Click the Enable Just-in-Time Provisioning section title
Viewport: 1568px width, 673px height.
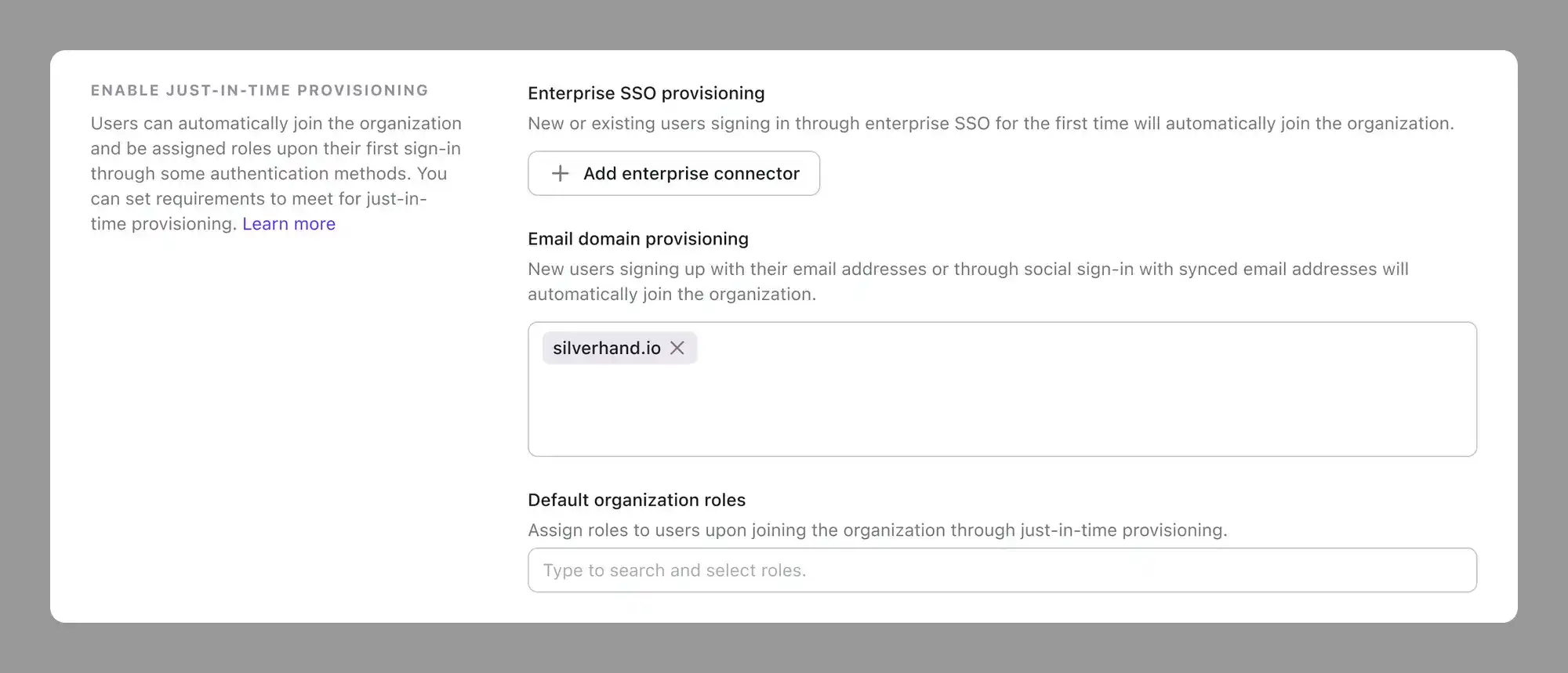click(x=260, y=90)
